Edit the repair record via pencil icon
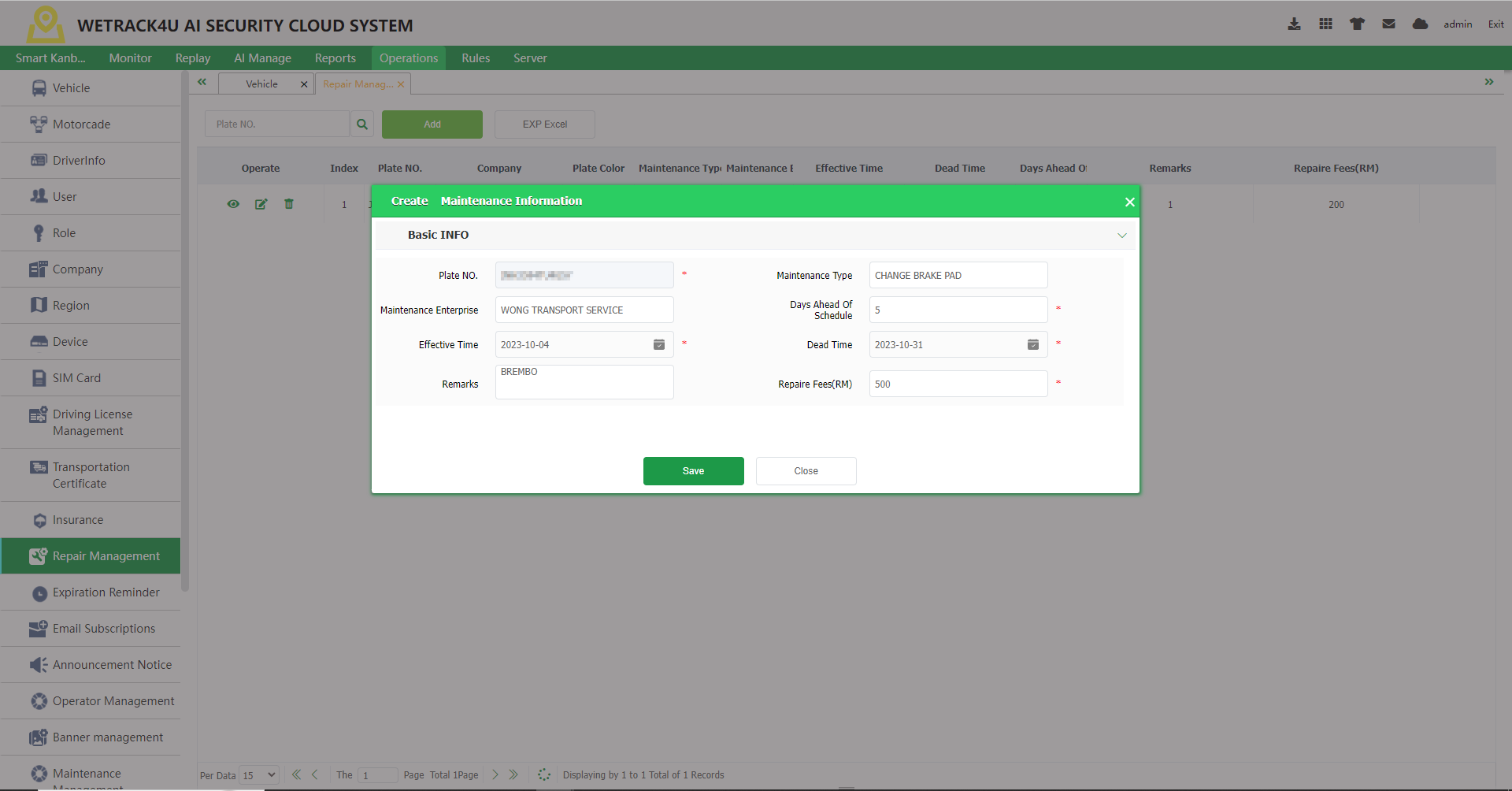The image size is (1512, 791). coord(261,204)
